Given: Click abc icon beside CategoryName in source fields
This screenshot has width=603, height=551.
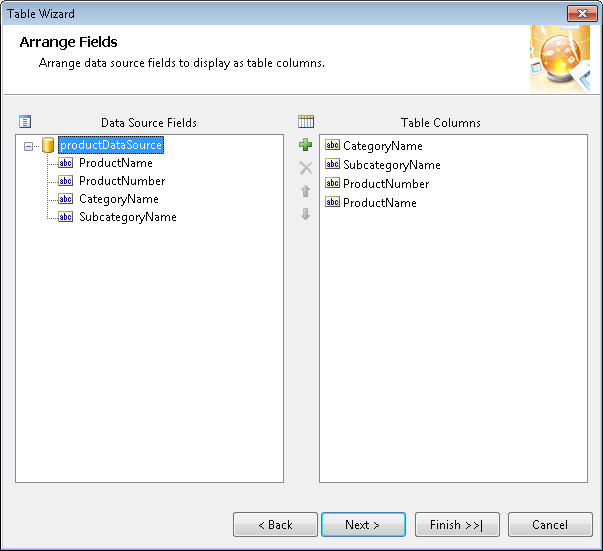Looking at the screenshot, I should [65, 199].
